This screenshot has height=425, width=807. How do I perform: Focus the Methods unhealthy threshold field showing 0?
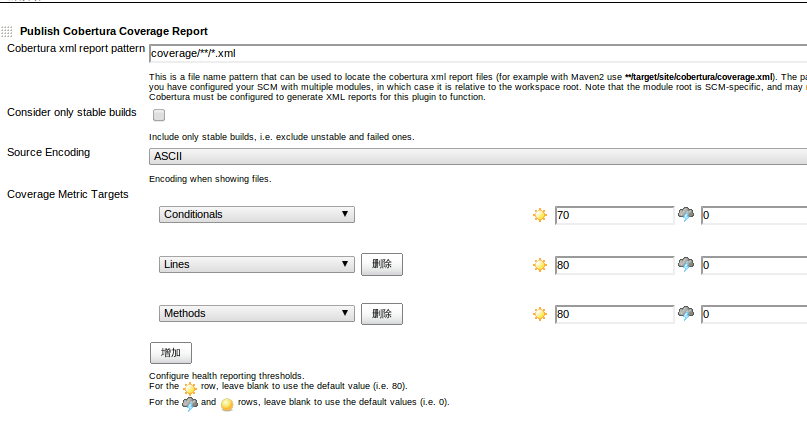click(754, 314)
